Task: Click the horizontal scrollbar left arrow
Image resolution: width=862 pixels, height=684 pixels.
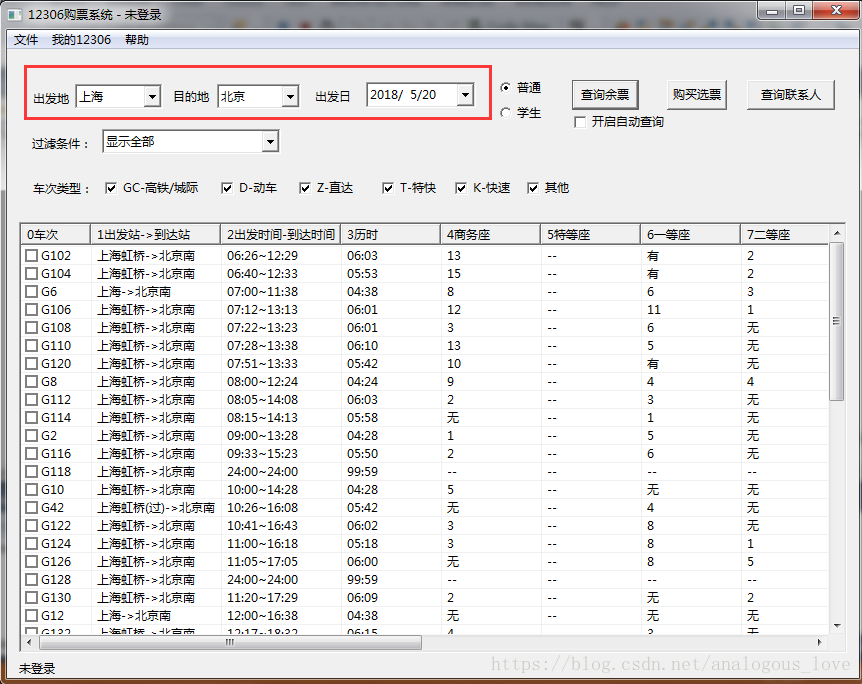Action: click(29, 642)
